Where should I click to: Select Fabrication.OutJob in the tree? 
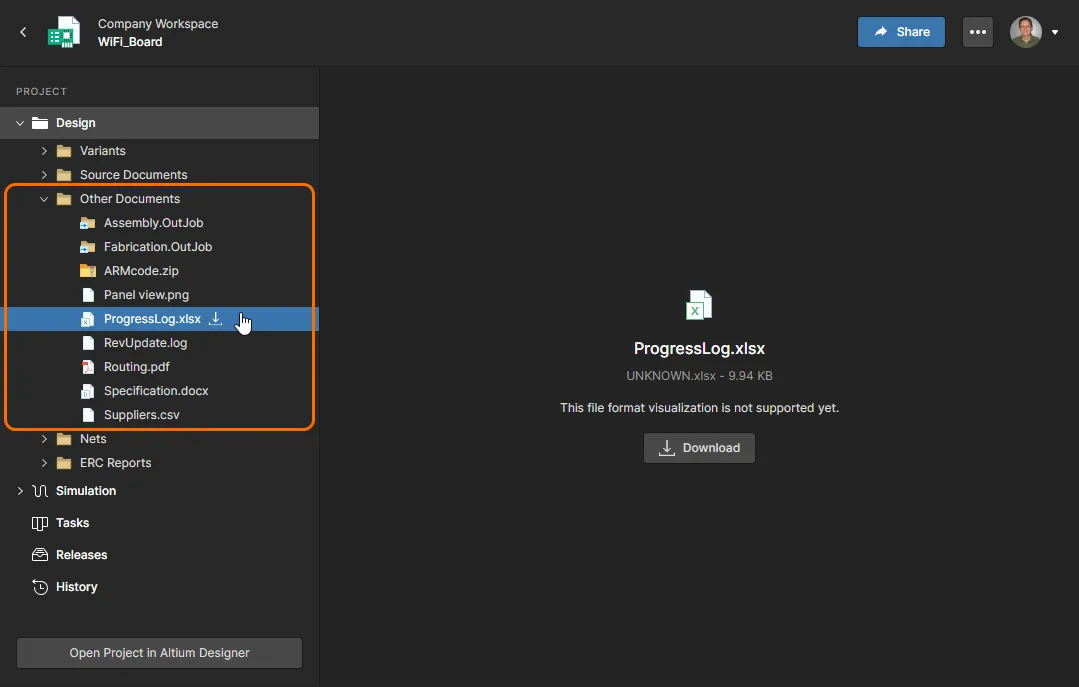158,247
